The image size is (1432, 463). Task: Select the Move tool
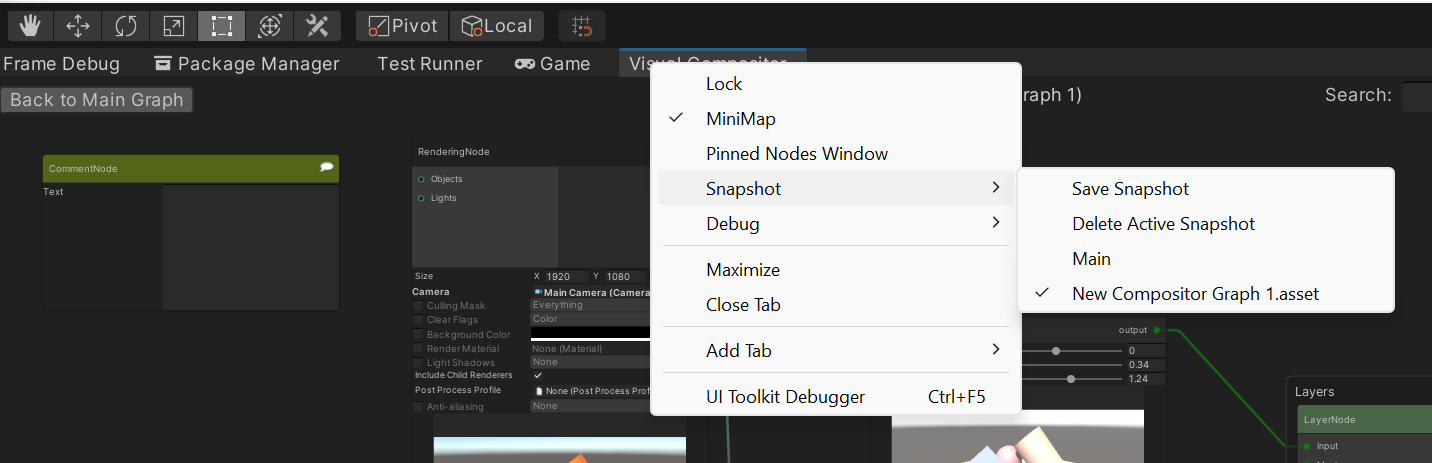click(78, 26)
